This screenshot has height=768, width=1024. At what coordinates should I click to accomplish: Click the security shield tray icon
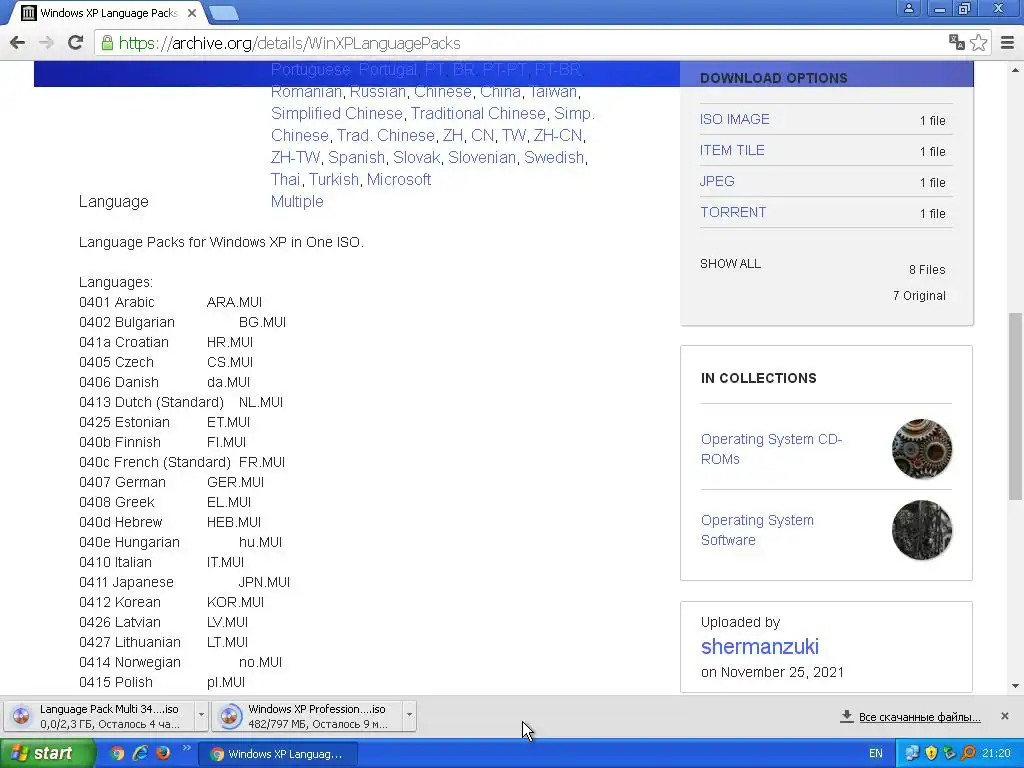pos(932,754)
